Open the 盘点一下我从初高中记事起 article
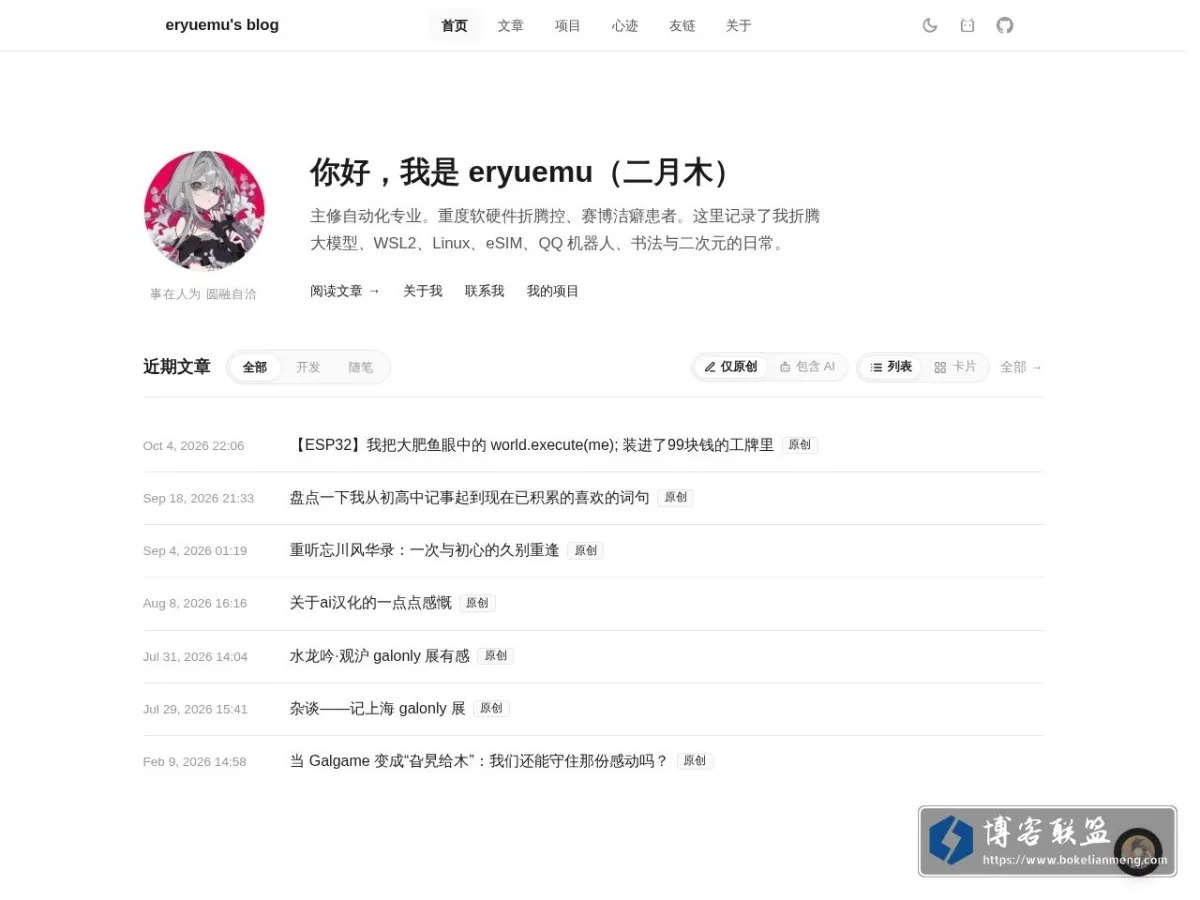The width and height of the screenshot is (1200, 900). click(x=470, y=498)
